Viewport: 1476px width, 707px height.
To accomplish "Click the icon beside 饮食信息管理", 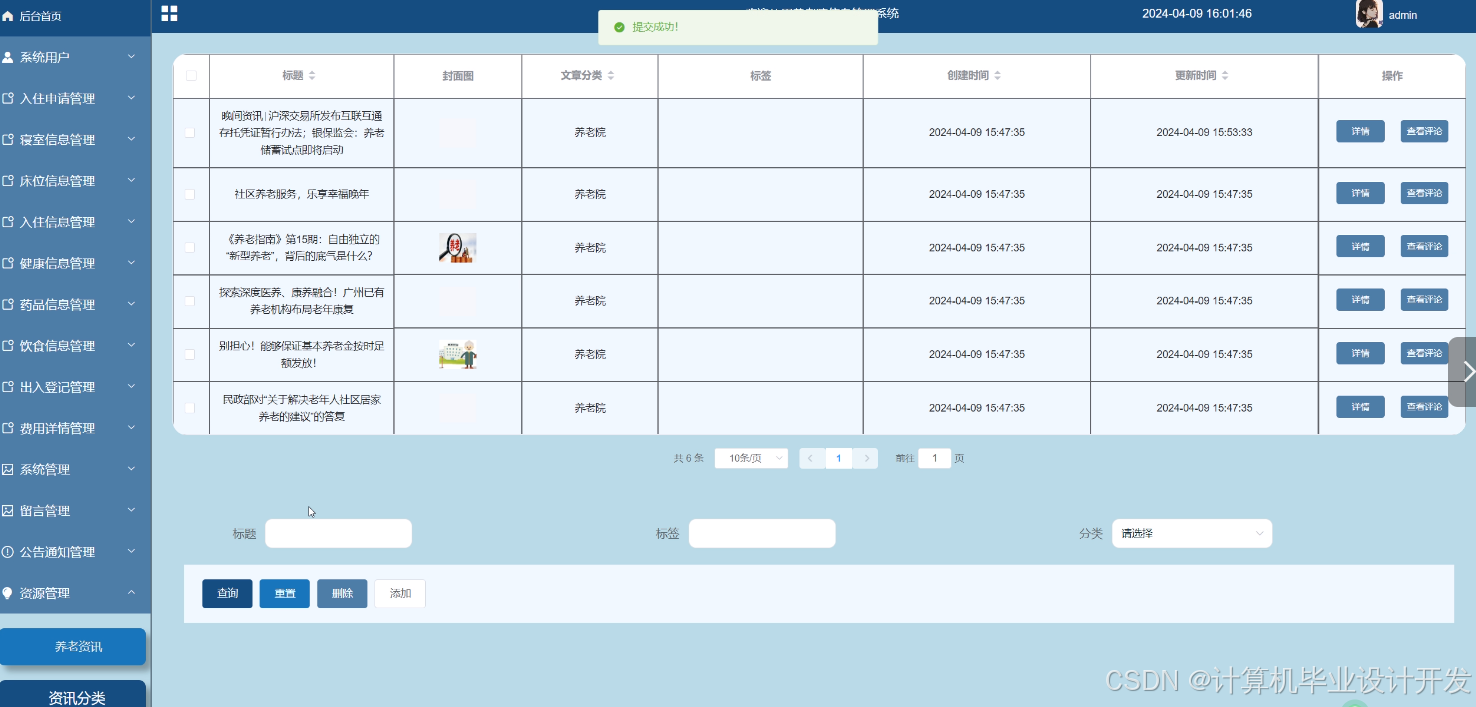I will click(x=8, y=345).
